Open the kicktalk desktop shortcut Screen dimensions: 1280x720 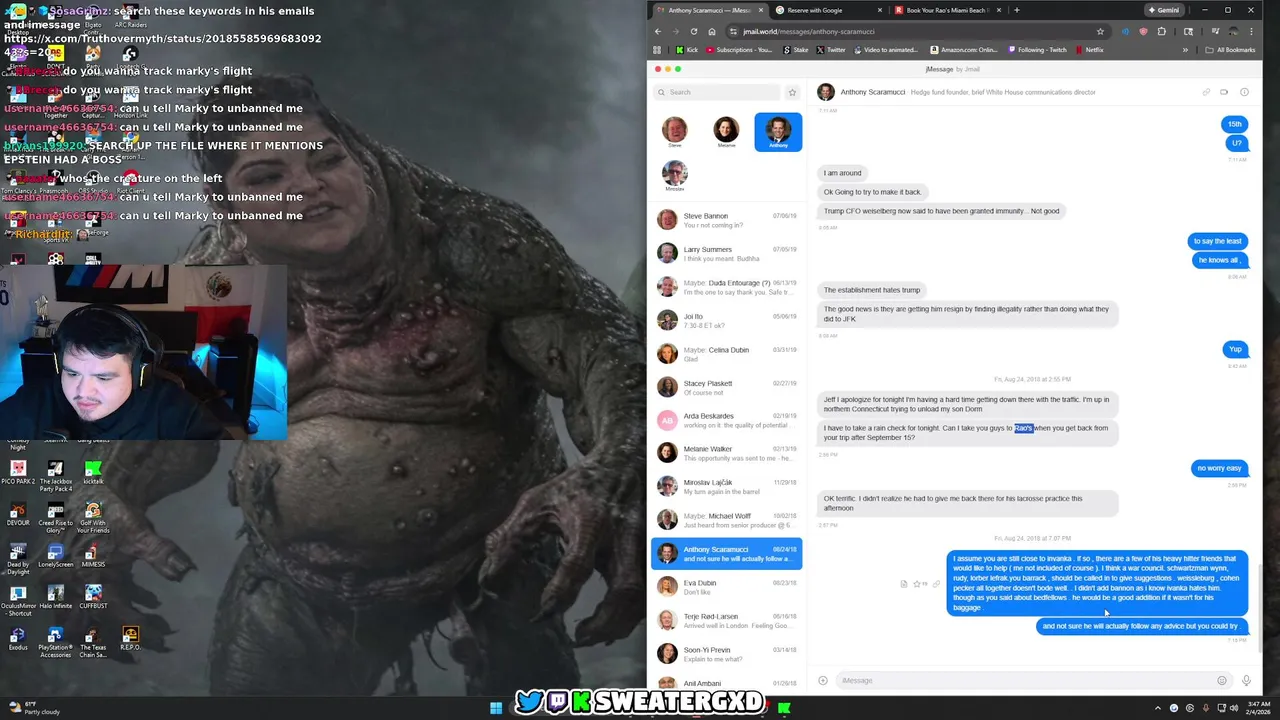pos(93,473)
